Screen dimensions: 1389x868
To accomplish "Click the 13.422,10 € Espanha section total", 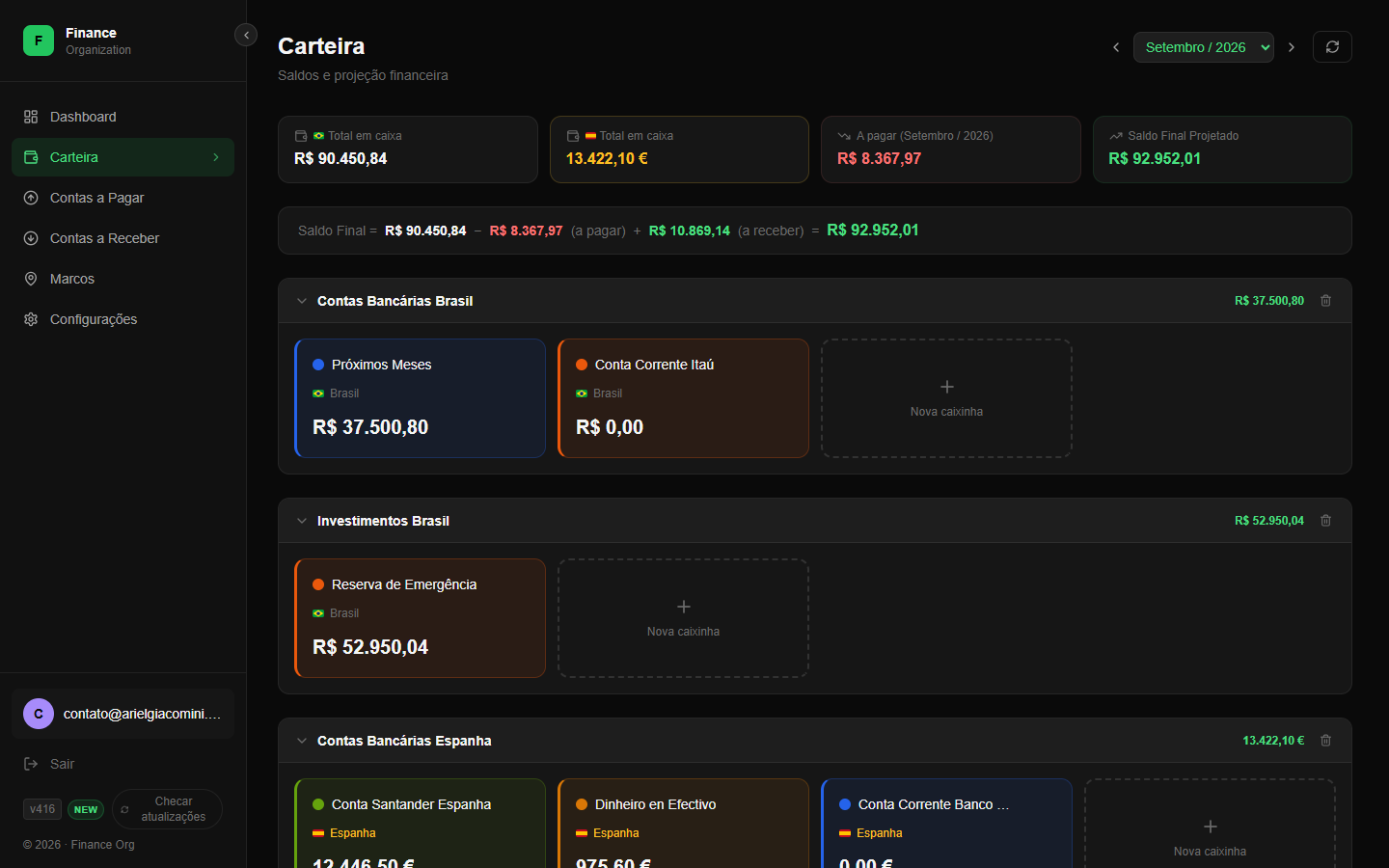I will 1273,741.
